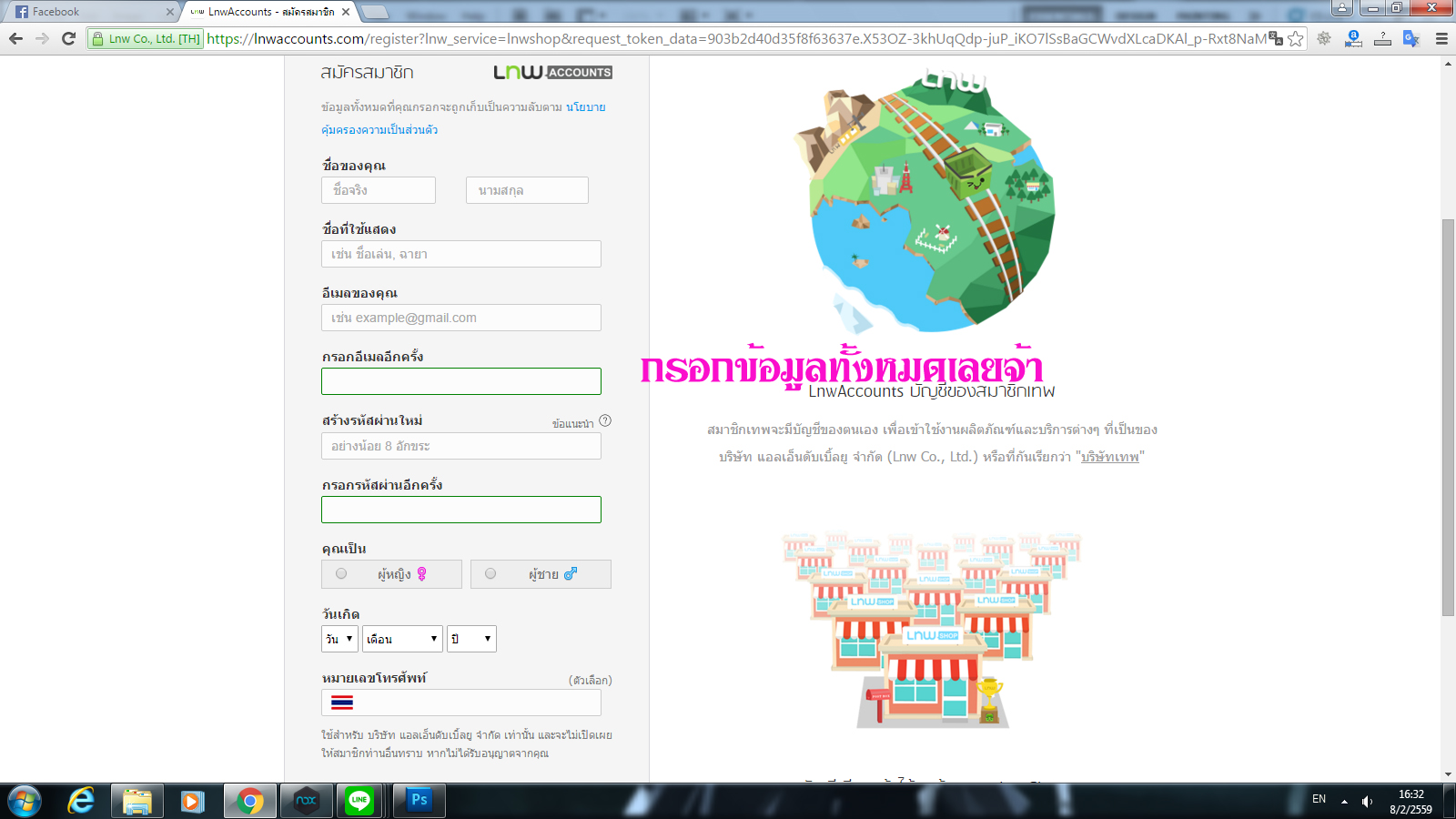Show hidden tray icons arrow
Image resolution: width=1456 pixels, height=819 pixels.
1344,802
